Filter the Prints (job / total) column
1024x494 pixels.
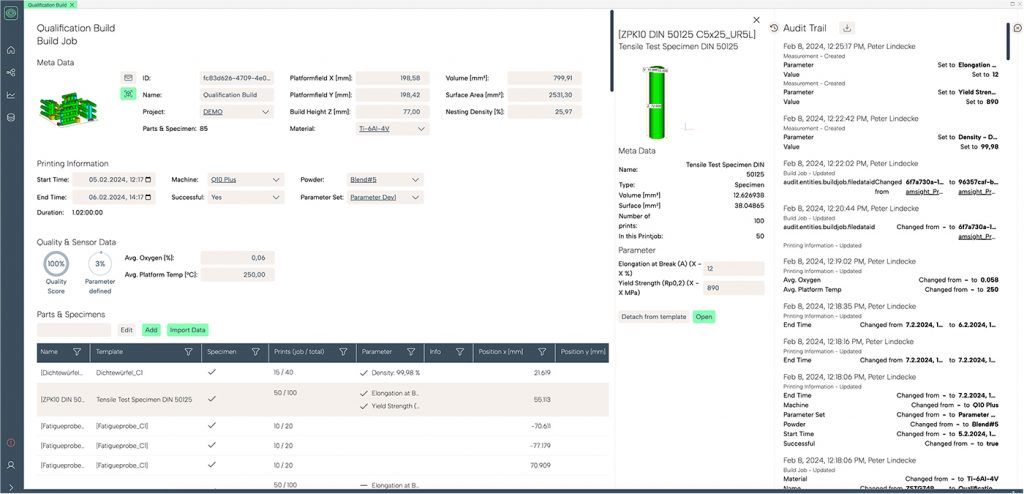click(x=343, y=352)
